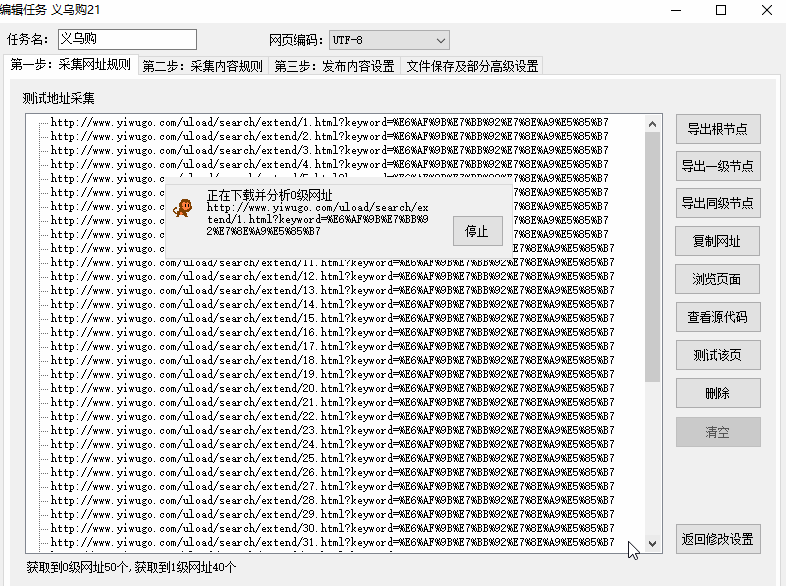This screenshot has height=586, width=786.
Task: Open 文件保存及部分高级设置 tab
Action: [472, 66]
